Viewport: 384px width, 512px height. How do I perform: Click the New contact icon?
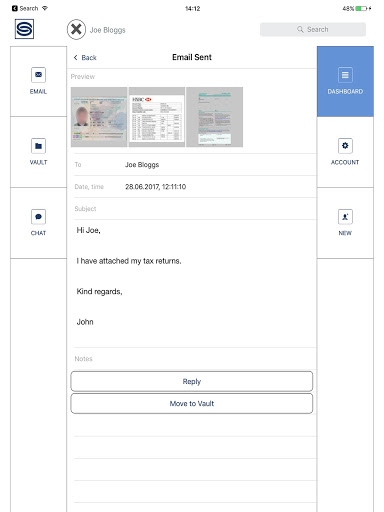pyautogui.click(x=345, y=217)
